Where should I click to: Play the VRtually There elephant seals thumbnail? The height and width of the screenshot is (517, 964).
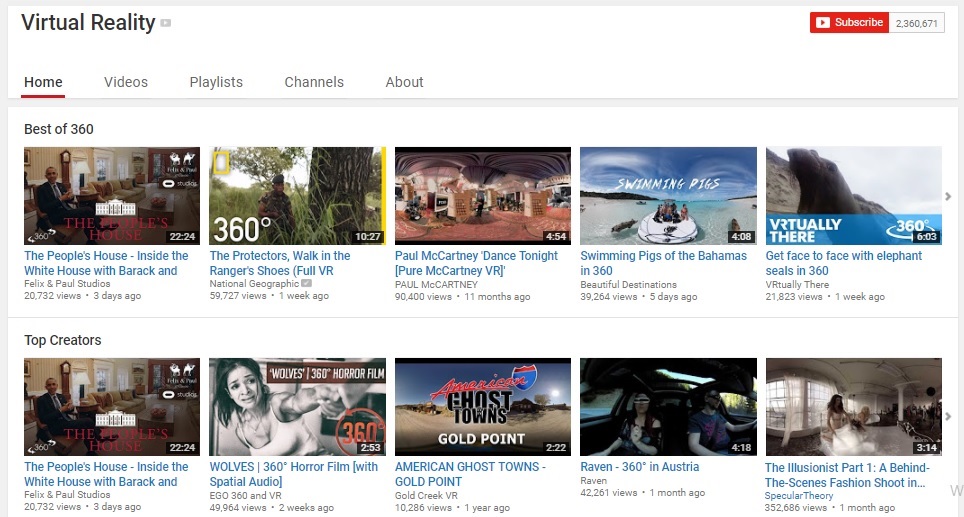coord(853,195)
